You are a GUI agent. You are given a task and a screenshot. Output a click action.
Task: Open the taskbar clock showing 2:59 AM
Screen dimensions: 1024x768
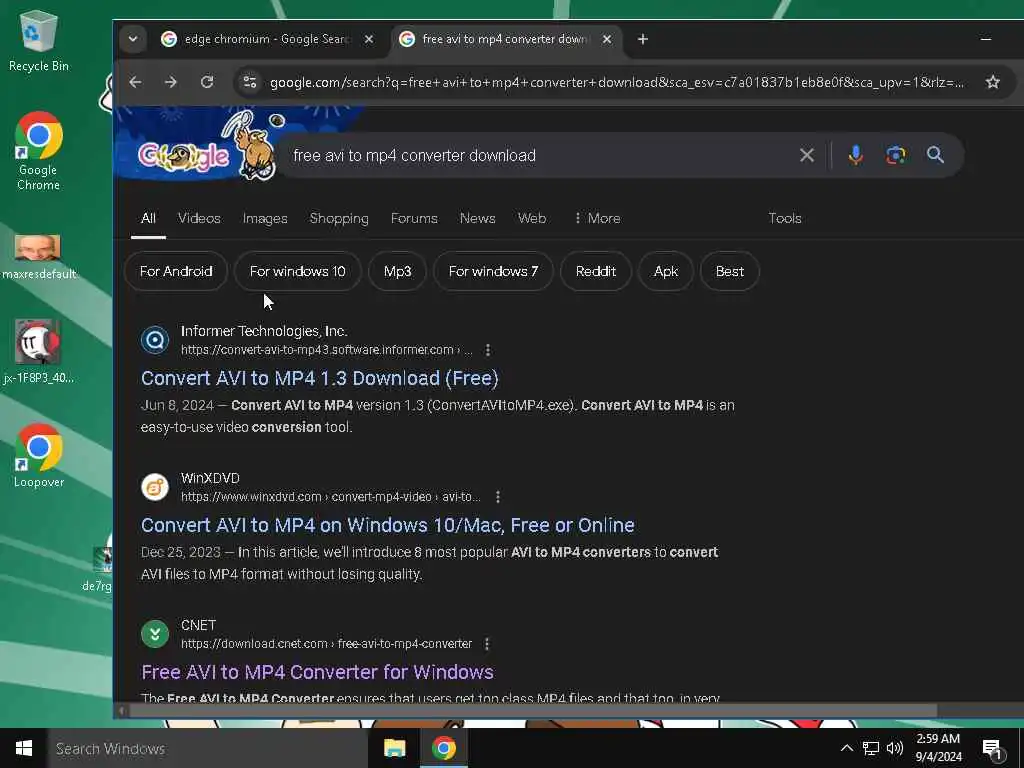point(938,748)
